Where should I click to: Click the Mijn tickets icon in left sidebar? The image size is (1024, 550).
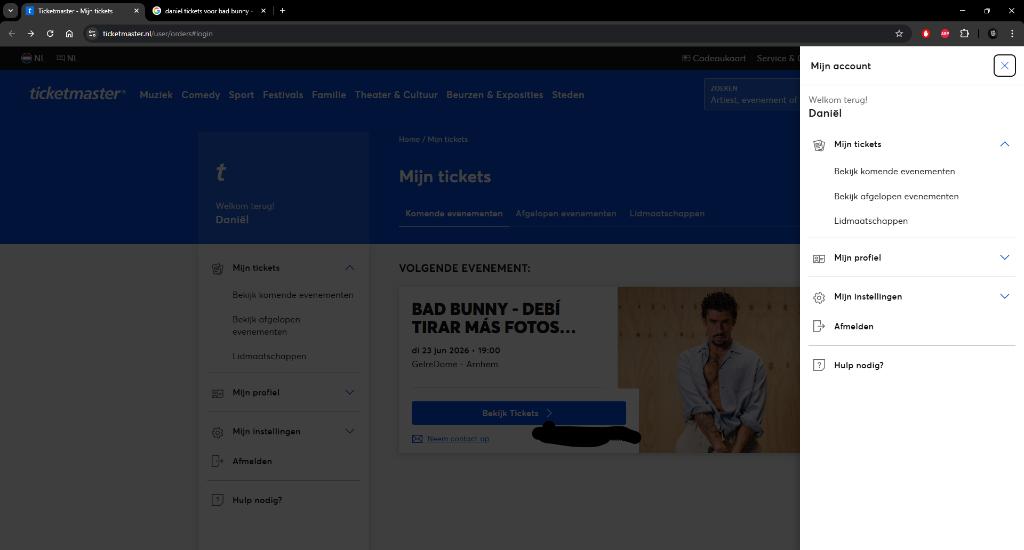pos(217,268)
